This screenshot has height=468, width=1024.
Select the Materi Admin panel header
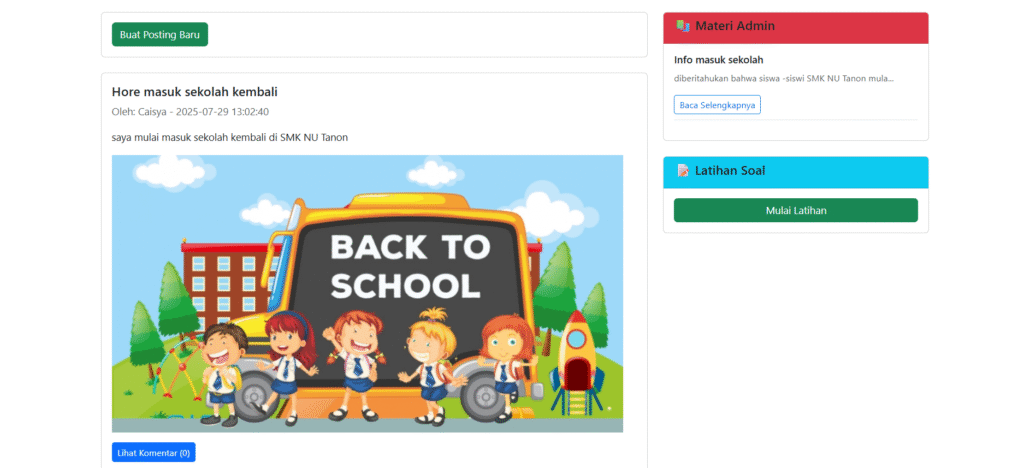coord(795,28)
